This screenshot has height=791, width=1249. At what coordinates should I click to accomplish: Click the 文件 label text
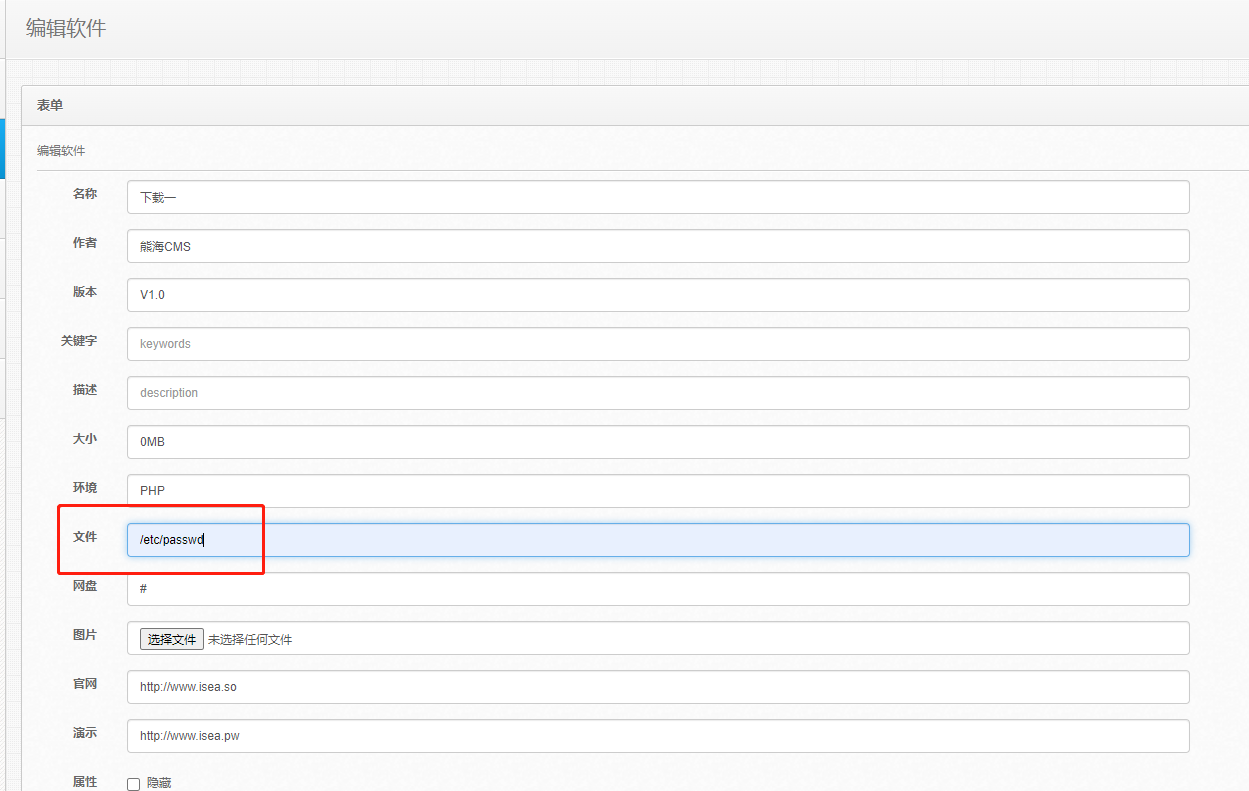coord(85,537)
